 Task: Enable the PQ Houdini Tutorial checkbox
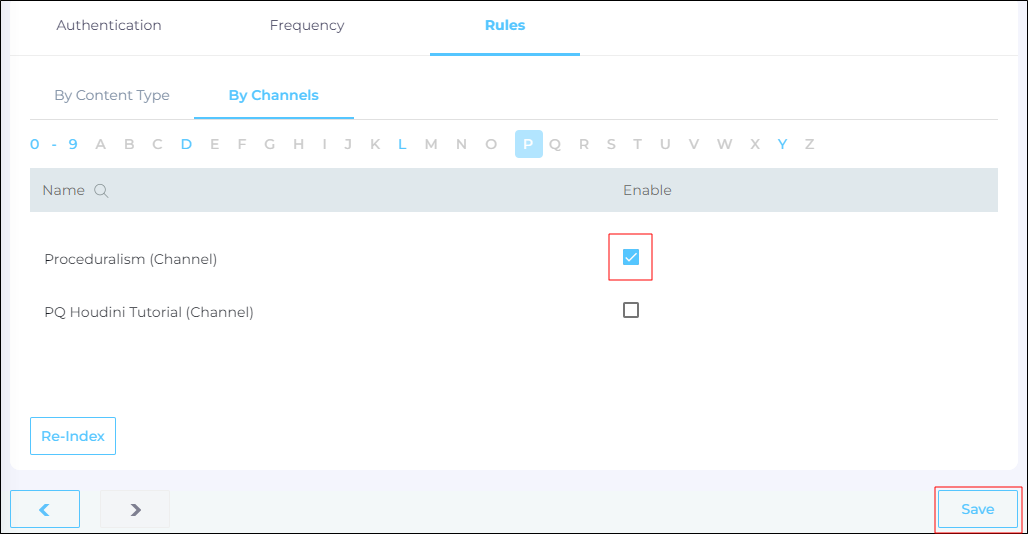(x=631, y=310)
